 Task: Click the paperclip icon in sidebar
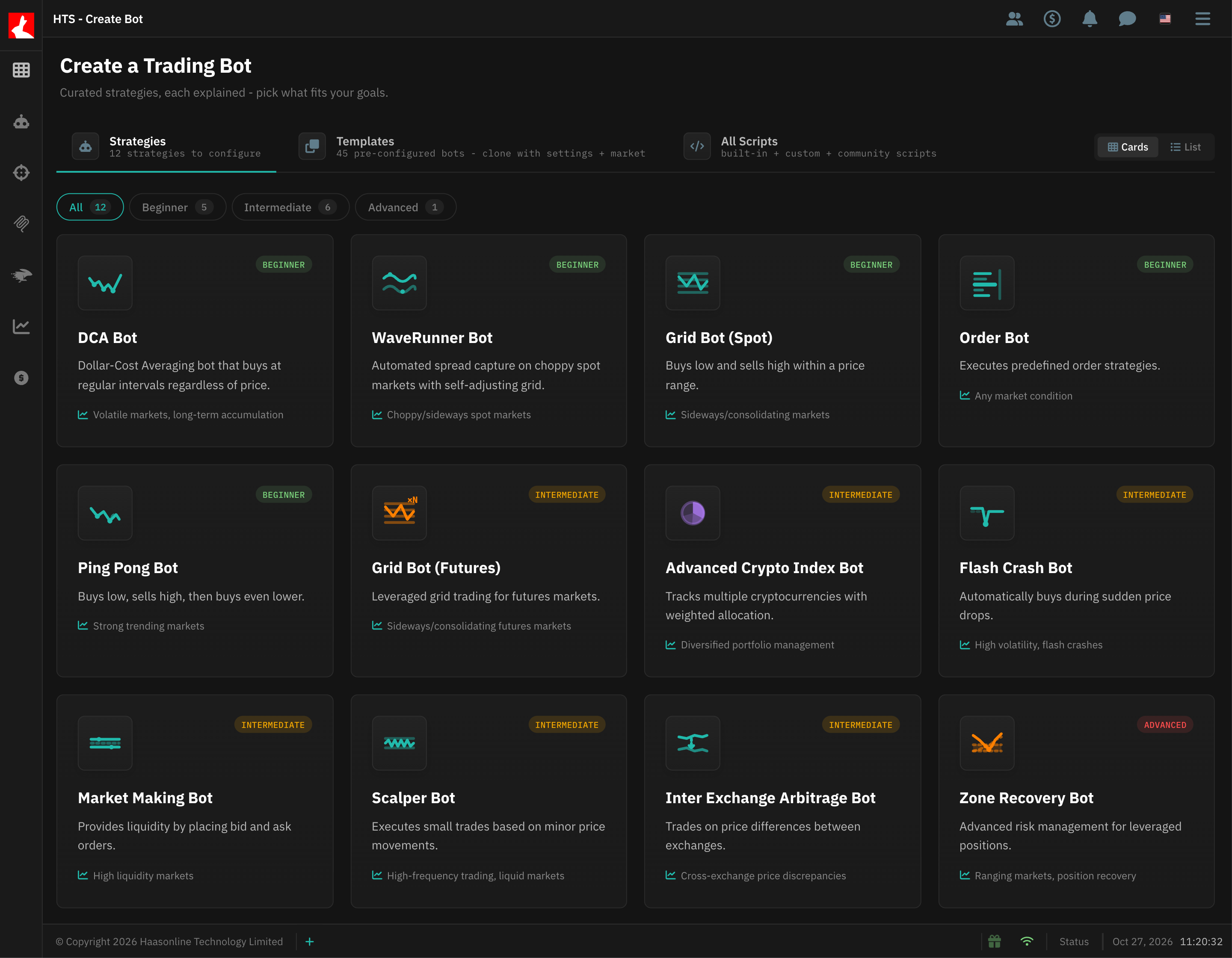coord(21,224)
